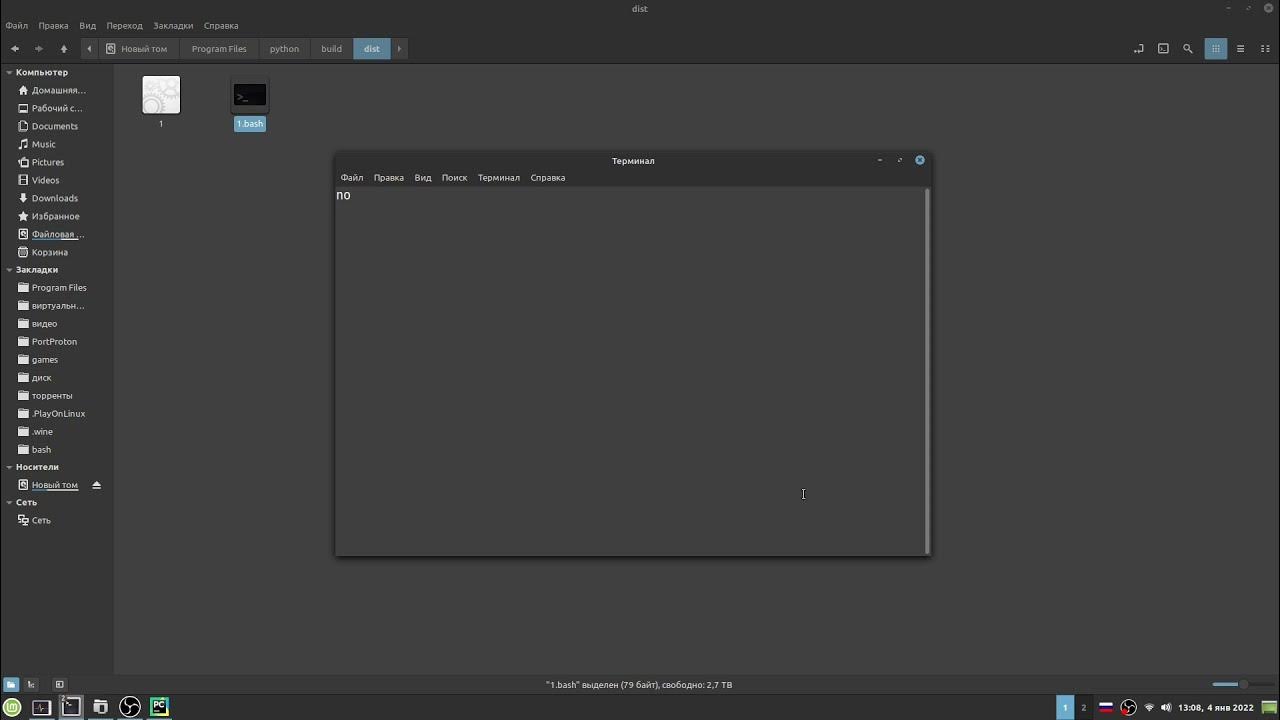
Task: Open the Linux Mint start menu
Action: pos(14,707)
